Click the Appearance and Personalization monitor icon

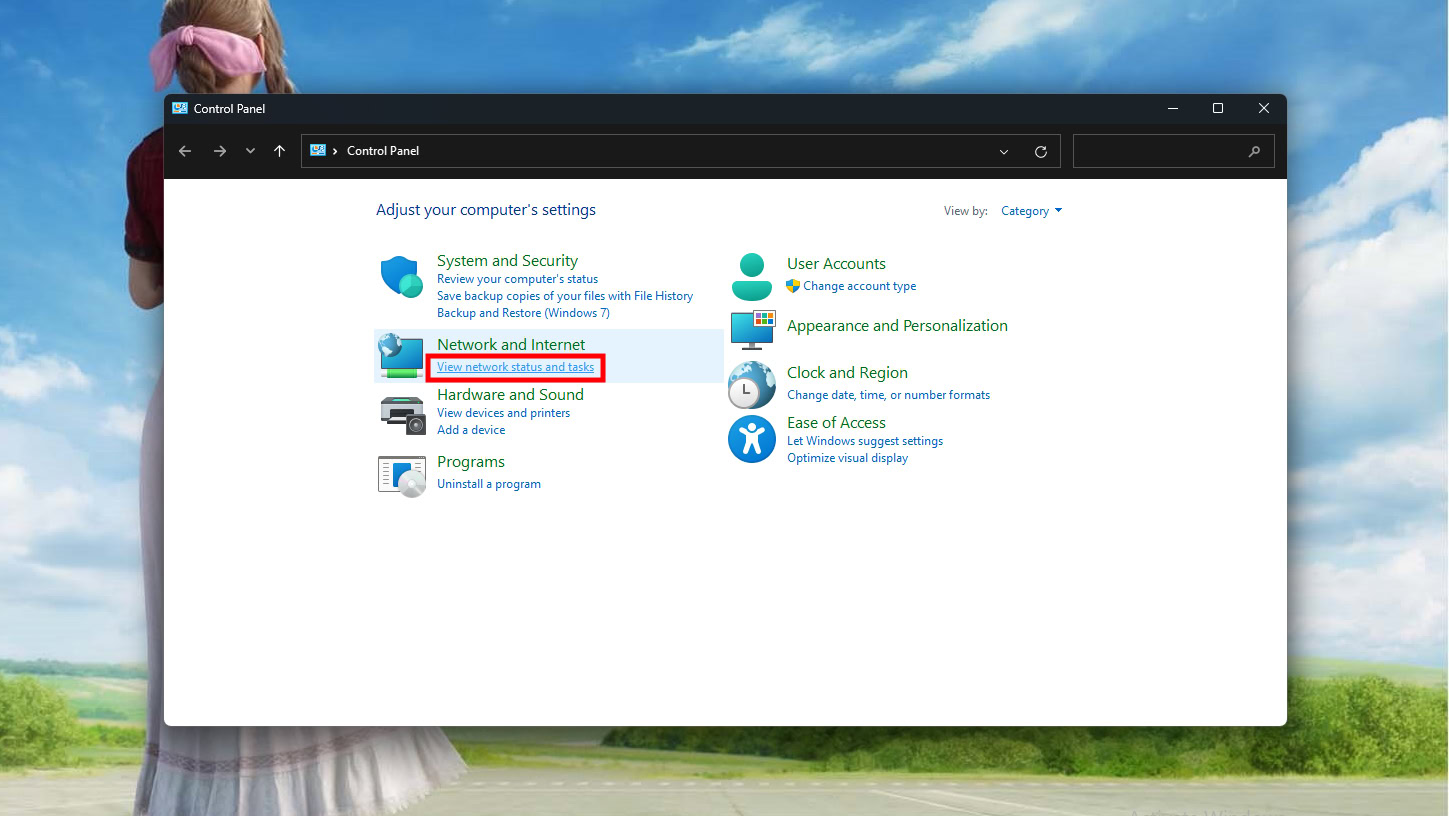pos(752,329)
